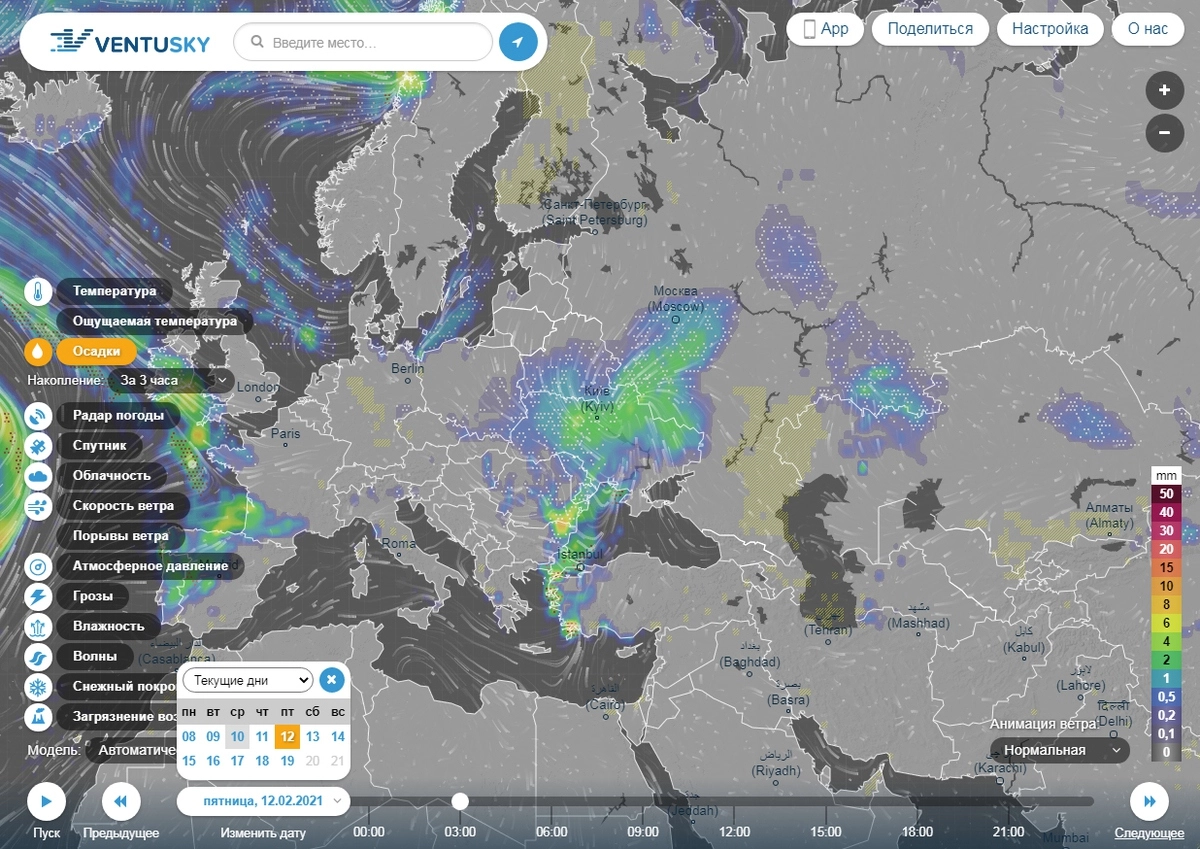This screenshot has height=849, width=1200.
Task: Open the Настройка menu
Action: [1049, 29]
